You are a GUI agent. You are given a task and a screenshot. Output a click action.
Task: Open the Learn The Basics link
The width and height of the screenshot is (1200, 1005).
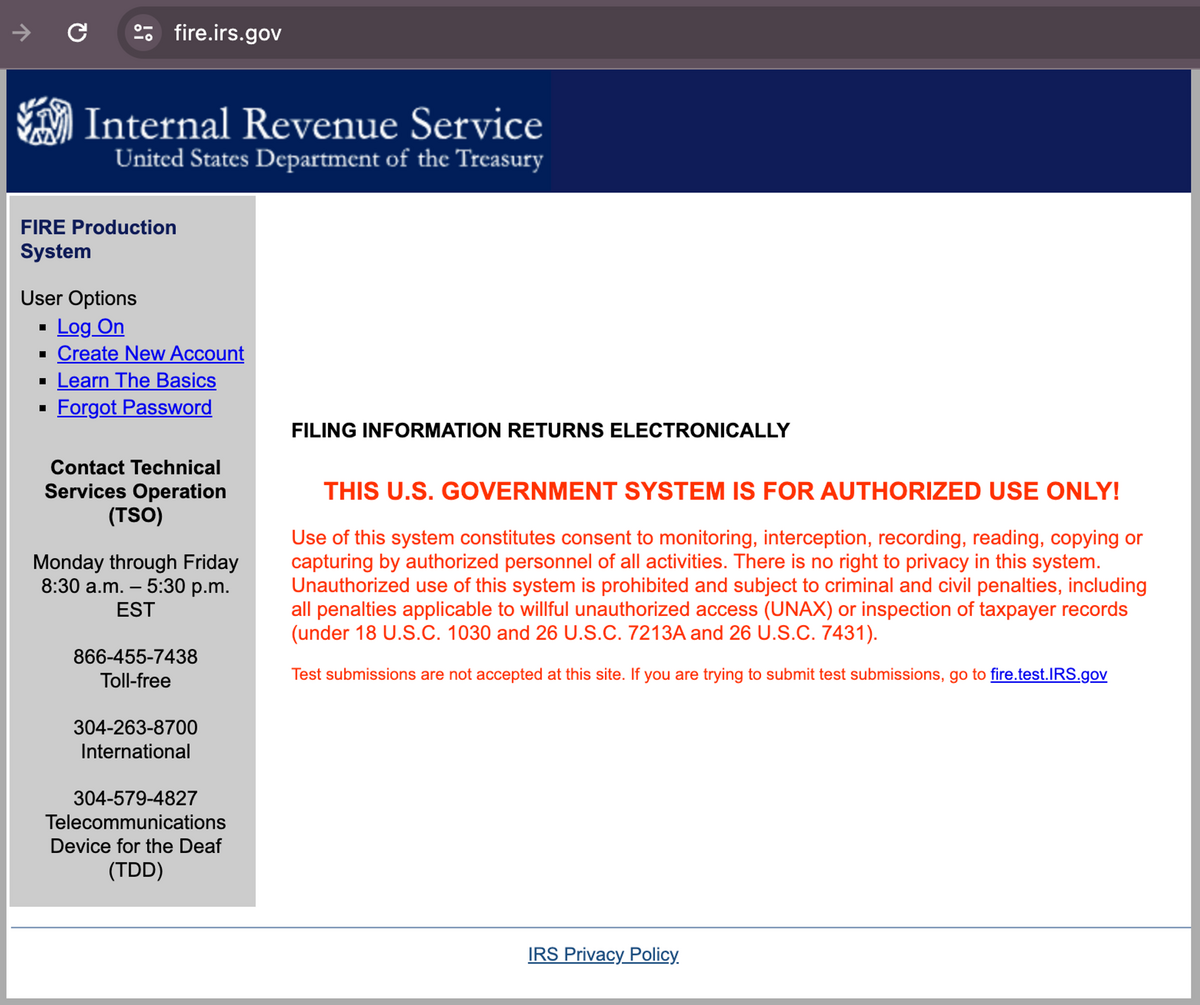coord(137,380)
